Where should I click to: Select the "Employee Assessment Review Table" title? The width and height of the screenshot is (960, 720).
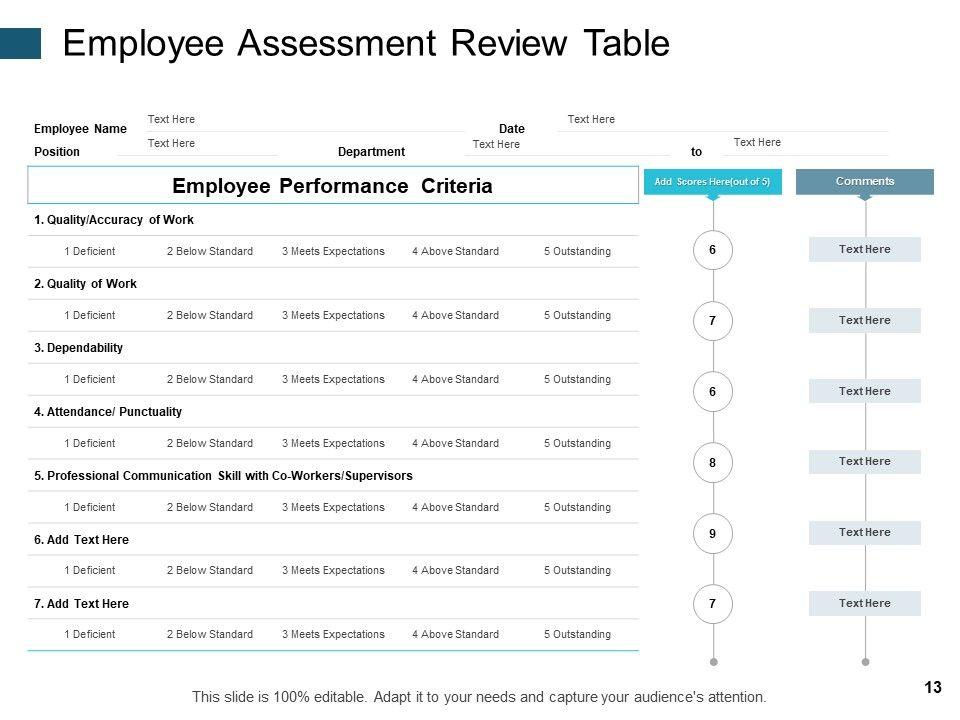coord(366,44)
